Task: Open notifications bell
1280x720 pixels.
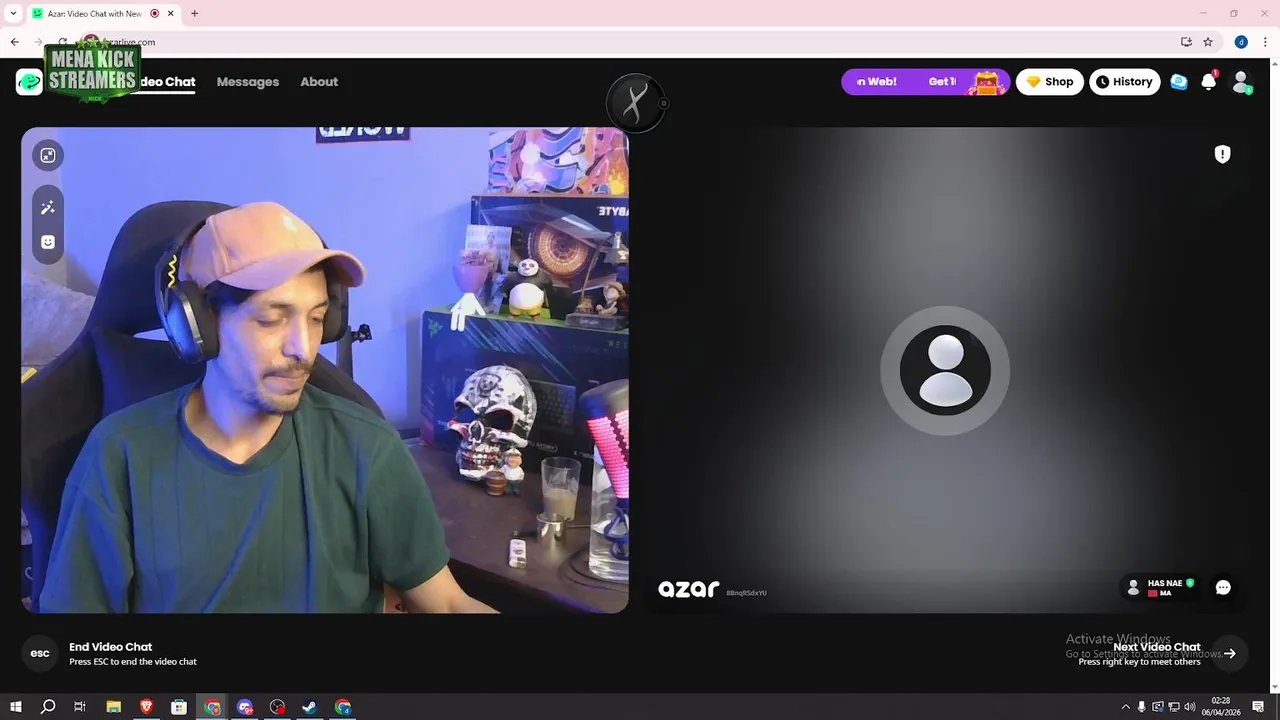Action: point(1209,82)
